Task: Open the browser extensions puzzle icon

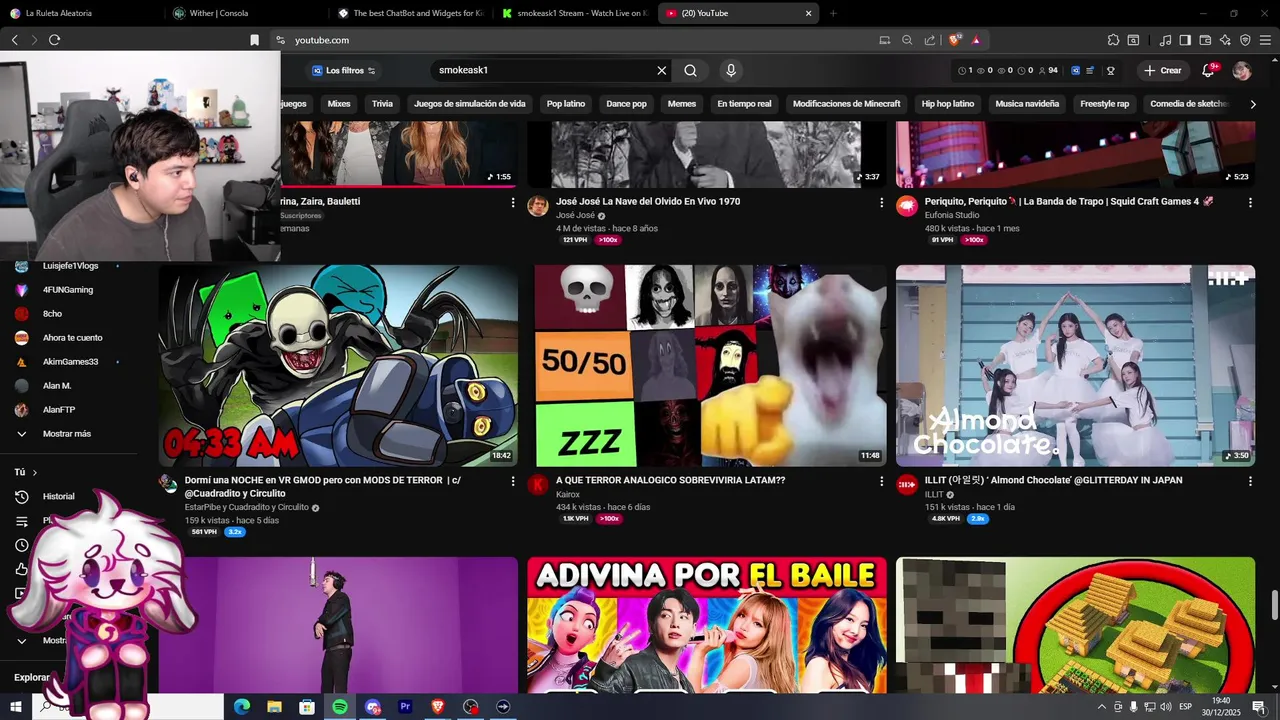Action: pyautogui.click(x=1113, y=40)
